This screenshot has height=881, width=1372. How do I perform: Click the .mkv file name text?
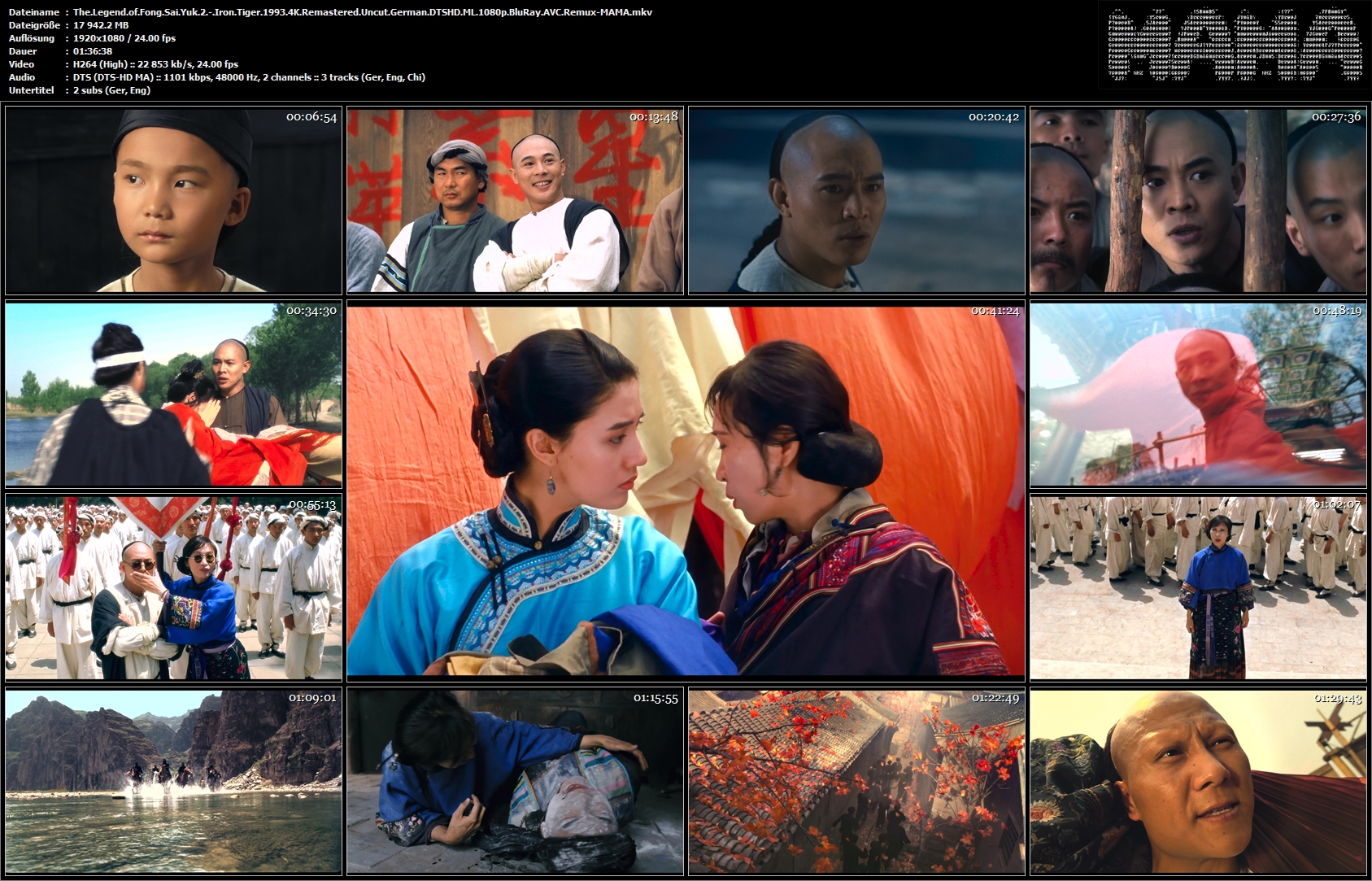point(363,12)
